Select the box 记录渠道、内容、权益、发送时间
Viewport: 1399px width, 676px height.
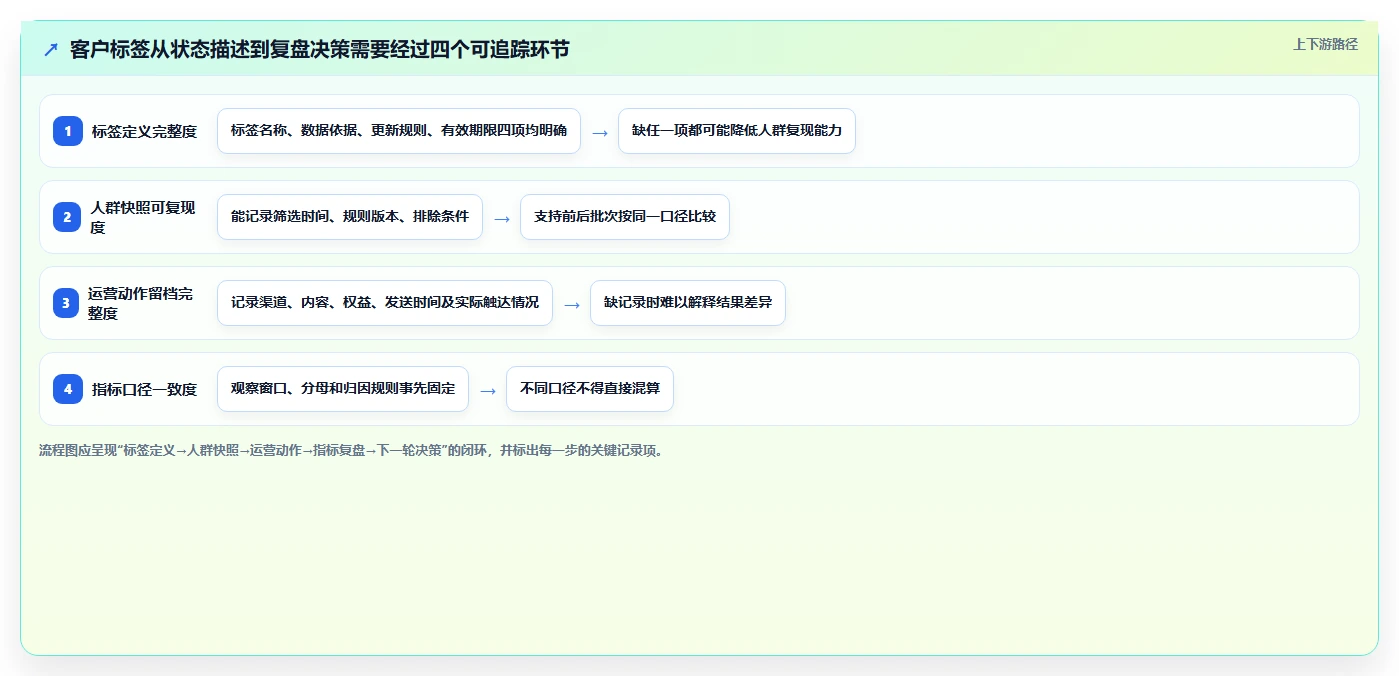point(385,303)
